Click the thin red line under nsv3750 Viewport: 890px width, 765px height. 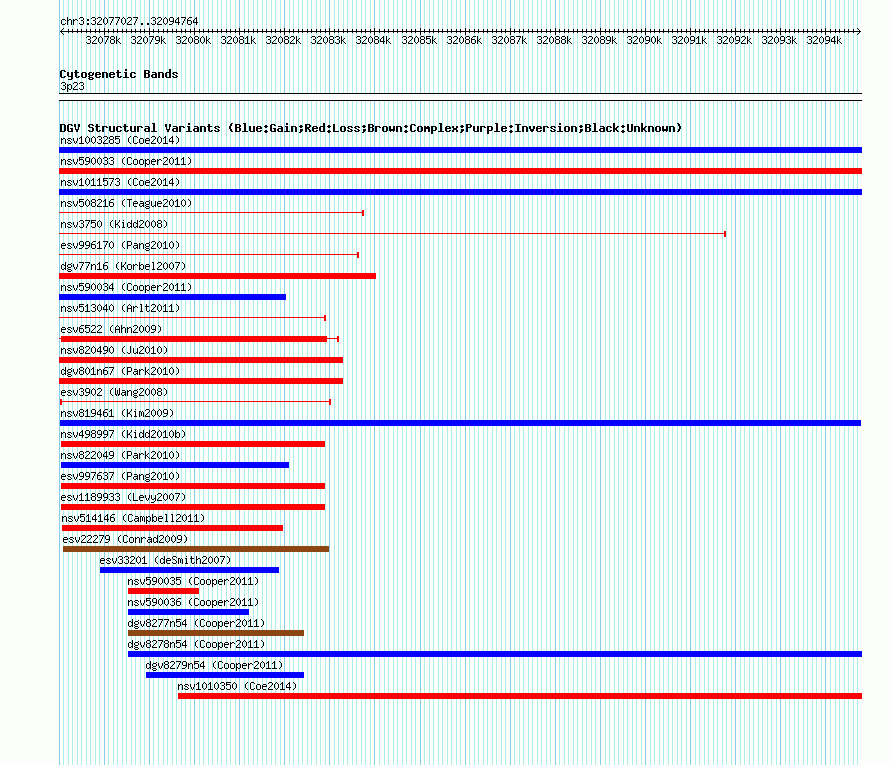(x=393, y=234)
